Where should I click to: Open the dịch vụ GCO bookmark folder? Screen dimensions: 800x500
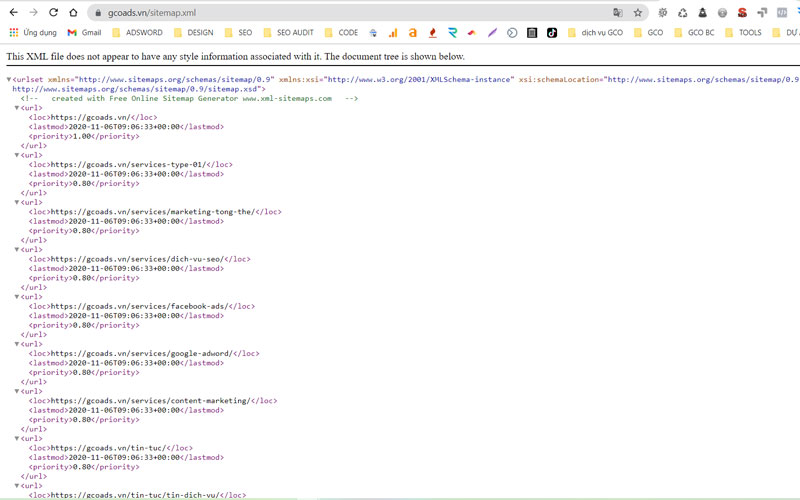coord(595,32)
